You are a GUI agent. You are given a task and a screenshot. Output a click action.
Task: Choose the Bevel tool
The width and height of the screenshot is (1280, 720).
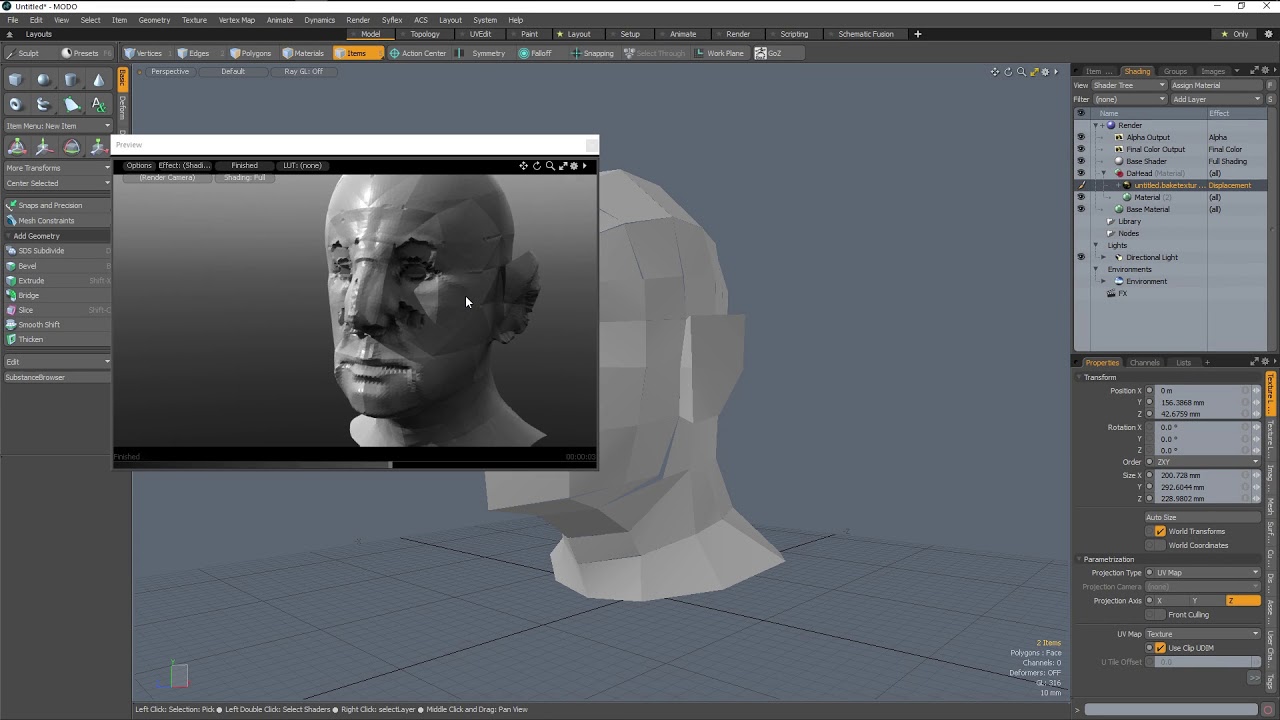(x=57, y=266)
